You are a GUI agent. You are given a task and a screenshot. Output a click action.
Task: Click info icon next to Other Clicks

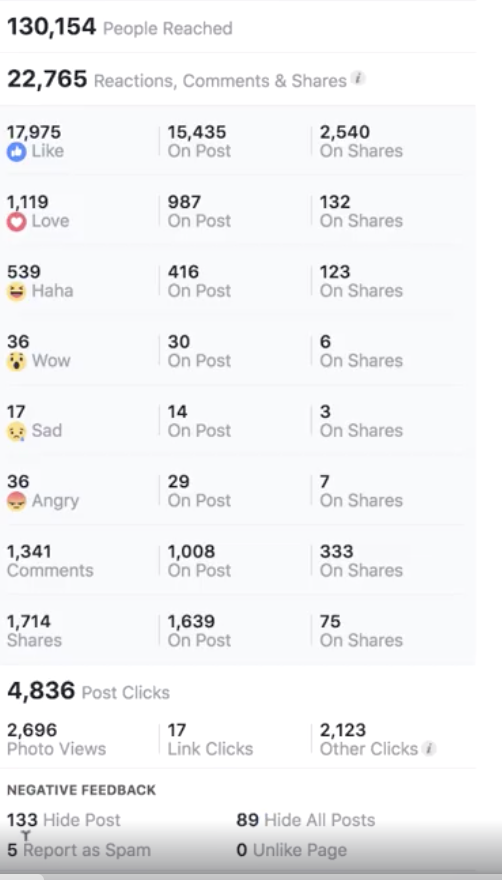click(x=429, y=748)
